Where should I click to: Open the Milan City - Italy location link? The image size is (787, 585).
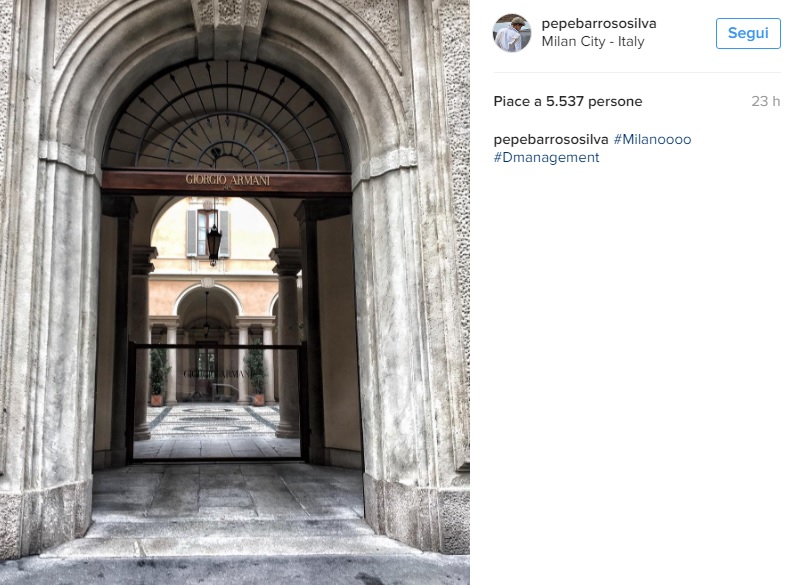tap(593, 42)
